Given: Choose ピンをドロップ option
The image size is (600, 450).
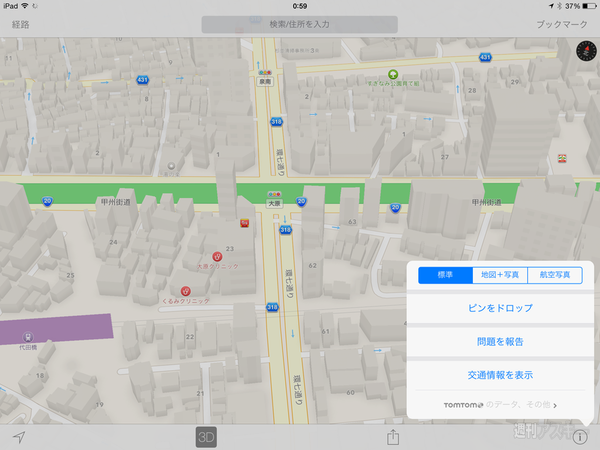Looking at the screenshot, I should click(500, 308).
